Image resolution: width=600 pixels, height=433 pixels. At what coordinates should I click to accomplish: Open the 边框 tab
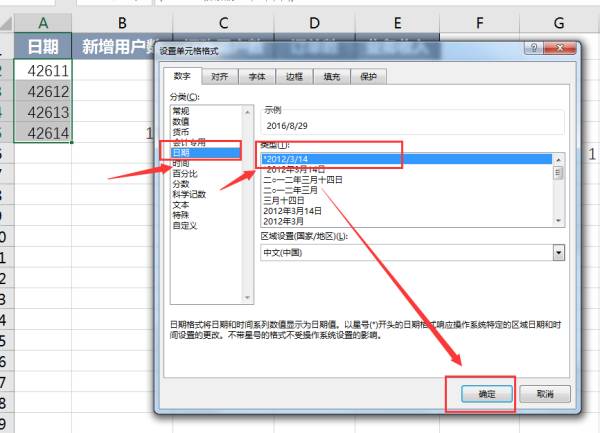tap(294, 77)
